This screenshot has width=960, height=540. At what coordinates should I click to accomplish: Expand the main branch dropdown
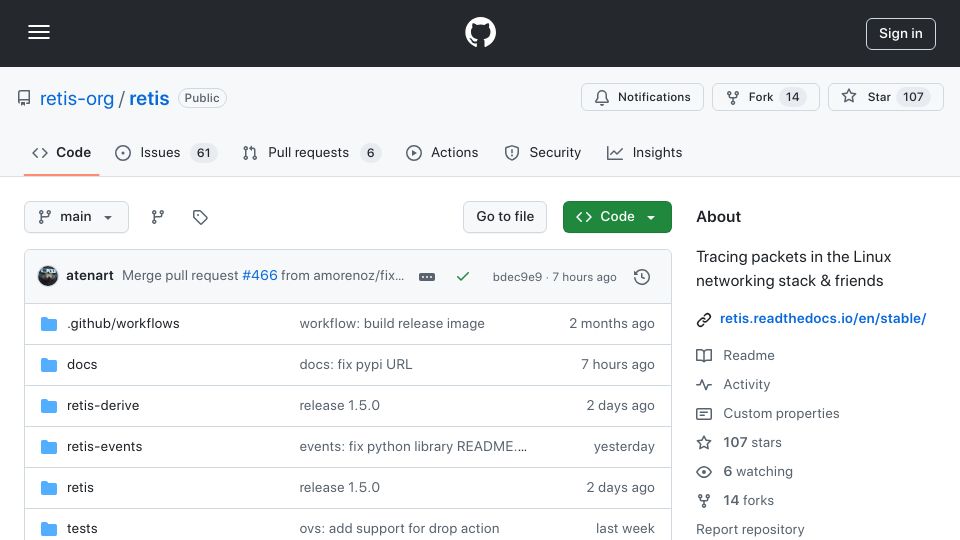77,217
